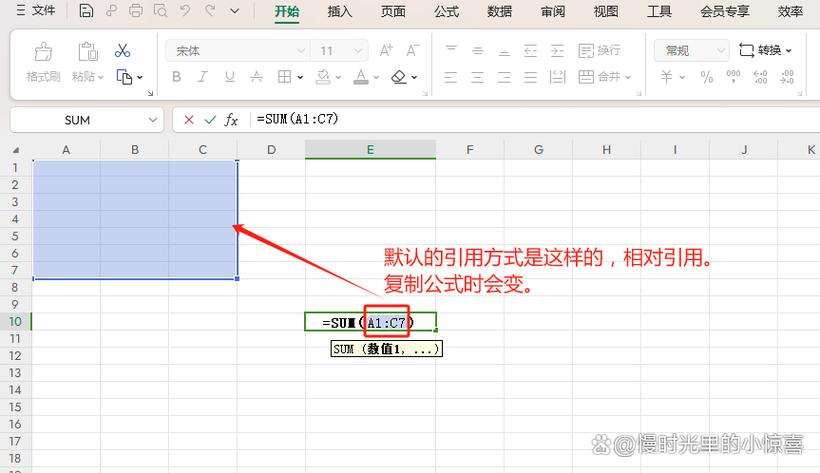Viewport: 820px width, 473px height.
Task: Click the export/share icon beside Save
Action: pyautogui.click(x=111, y=10)
